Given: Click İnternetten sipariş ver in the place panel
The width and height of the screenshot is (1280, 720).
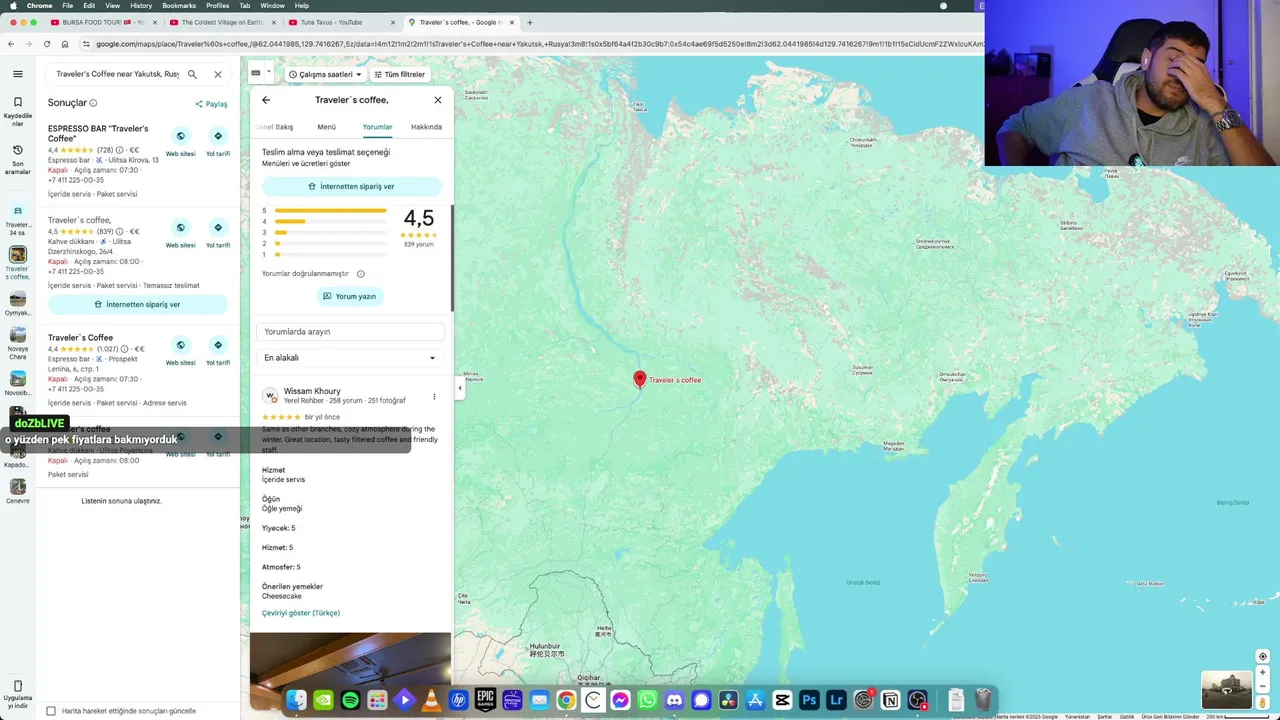Looking at the screenshot, I should click(351, 186).
